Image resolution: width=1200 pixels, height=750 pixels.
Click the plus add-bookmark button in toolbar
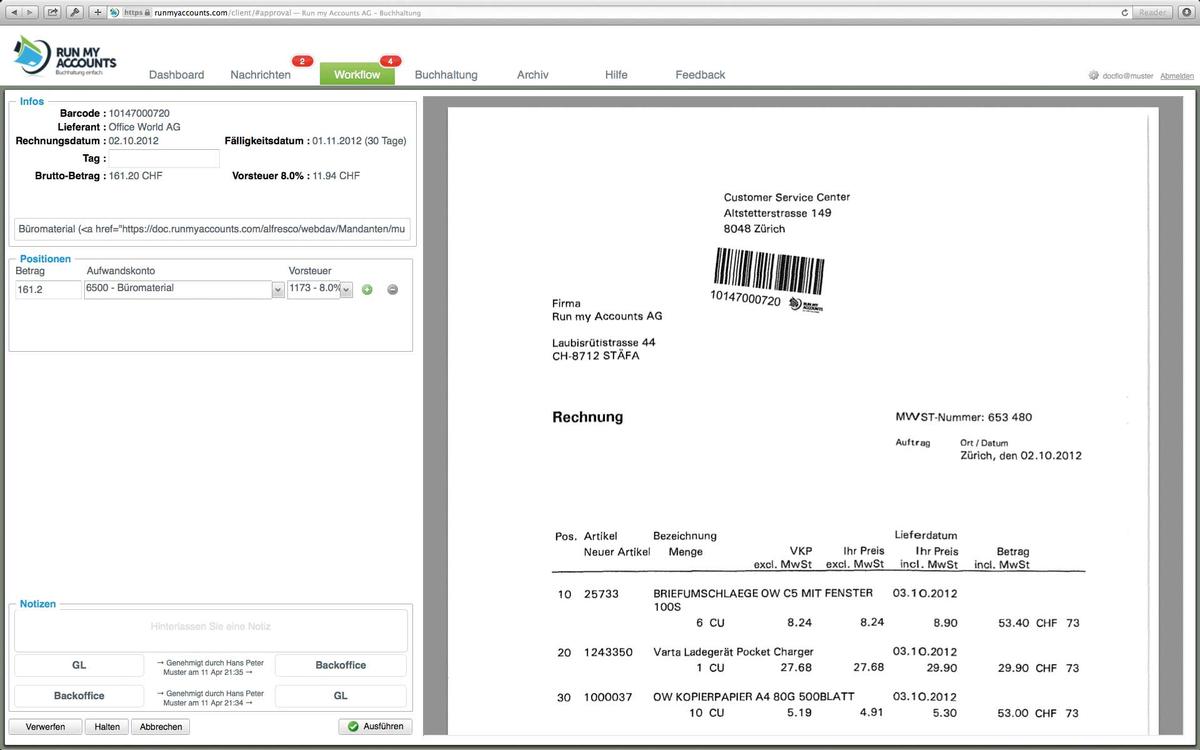[x=97, y=12]
